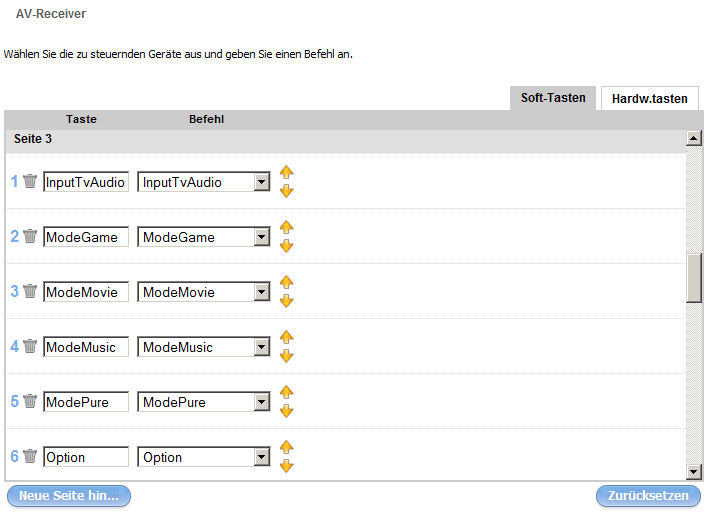Viewport: 706px width, 514px height.
Task: Open the Option command dropdown
Action: tap(262, 457)
